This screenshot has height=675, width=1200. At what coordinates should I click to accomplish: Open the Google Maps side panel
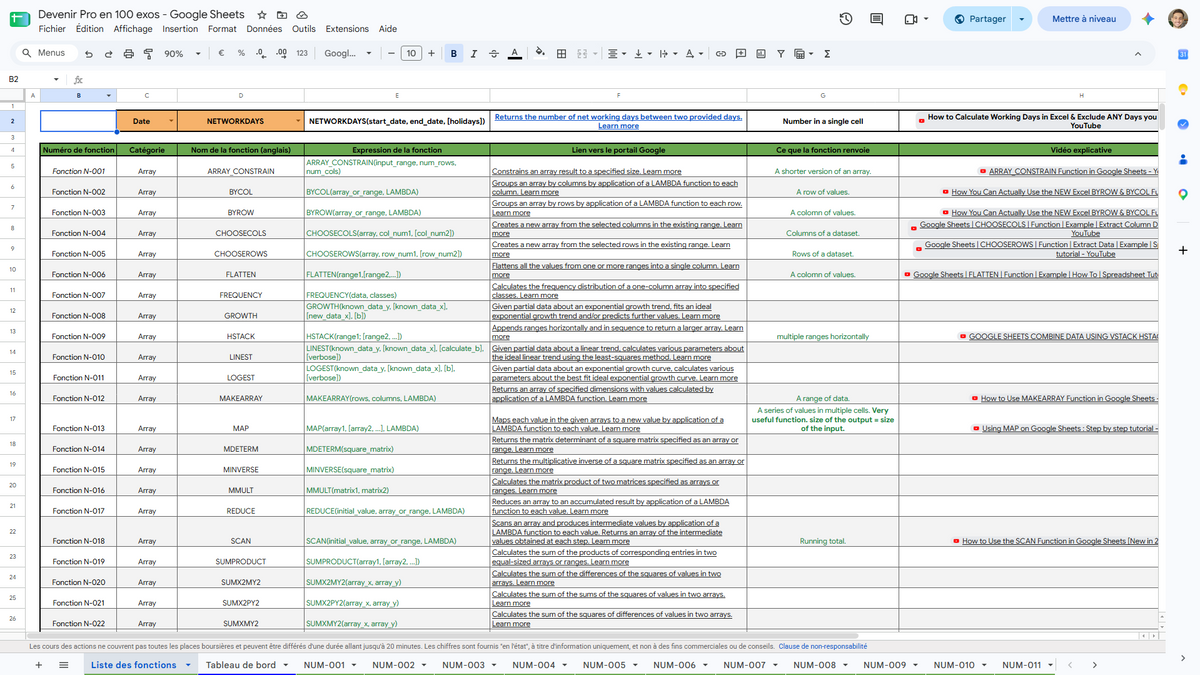[1182, 194]
